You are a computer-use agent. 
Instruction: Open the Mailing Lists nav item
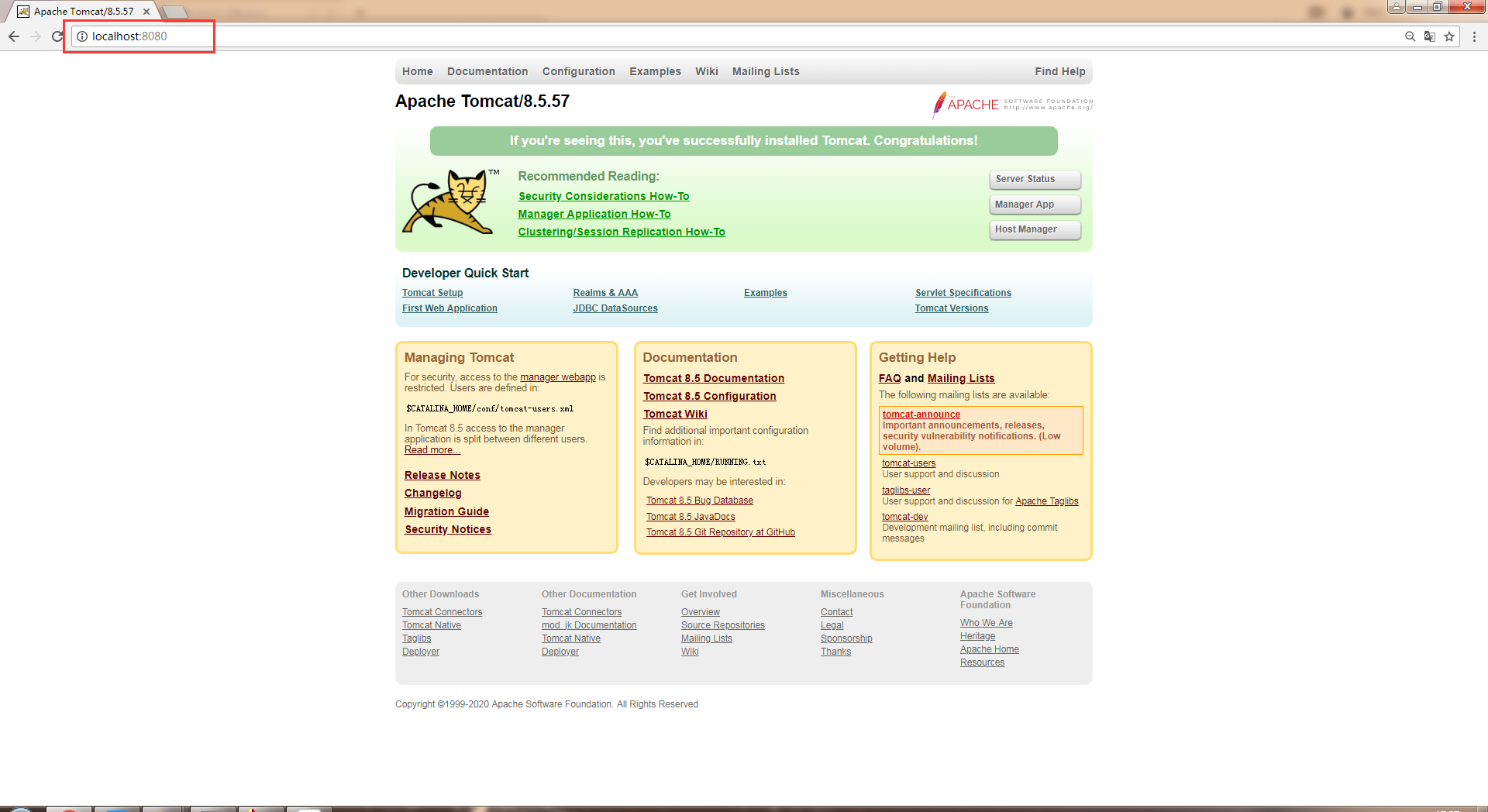click(x=766, y=71)
